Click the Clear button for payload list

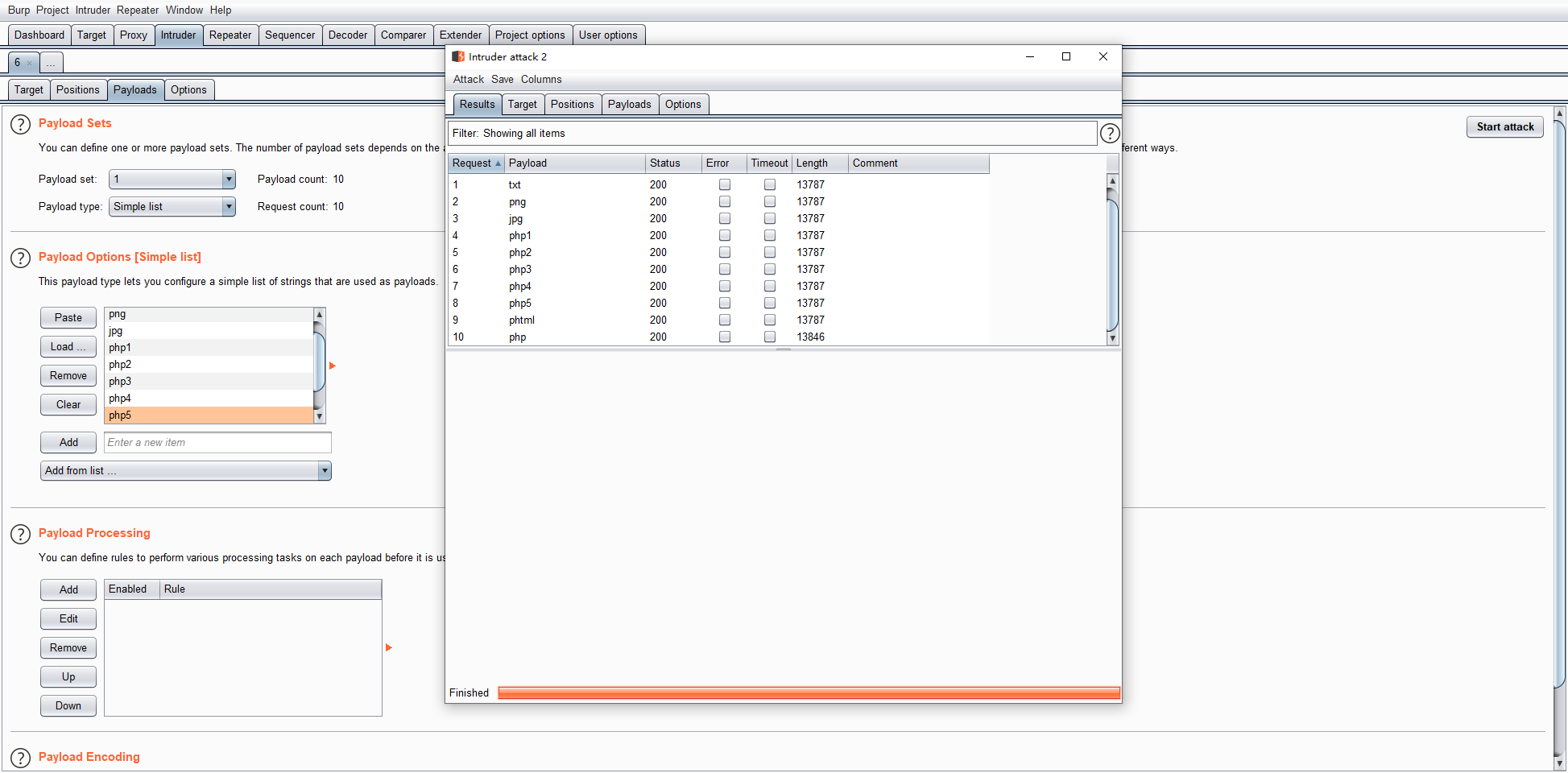coord(68,405)
